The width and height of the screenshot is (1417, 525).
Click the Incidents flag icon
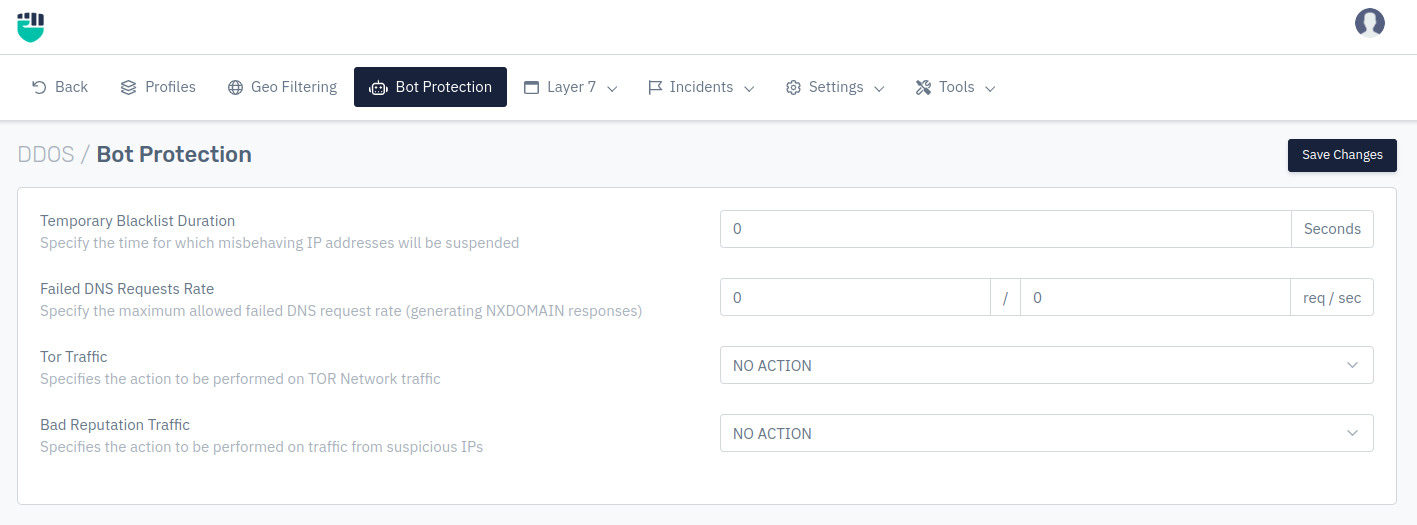(x=655, y=87)
